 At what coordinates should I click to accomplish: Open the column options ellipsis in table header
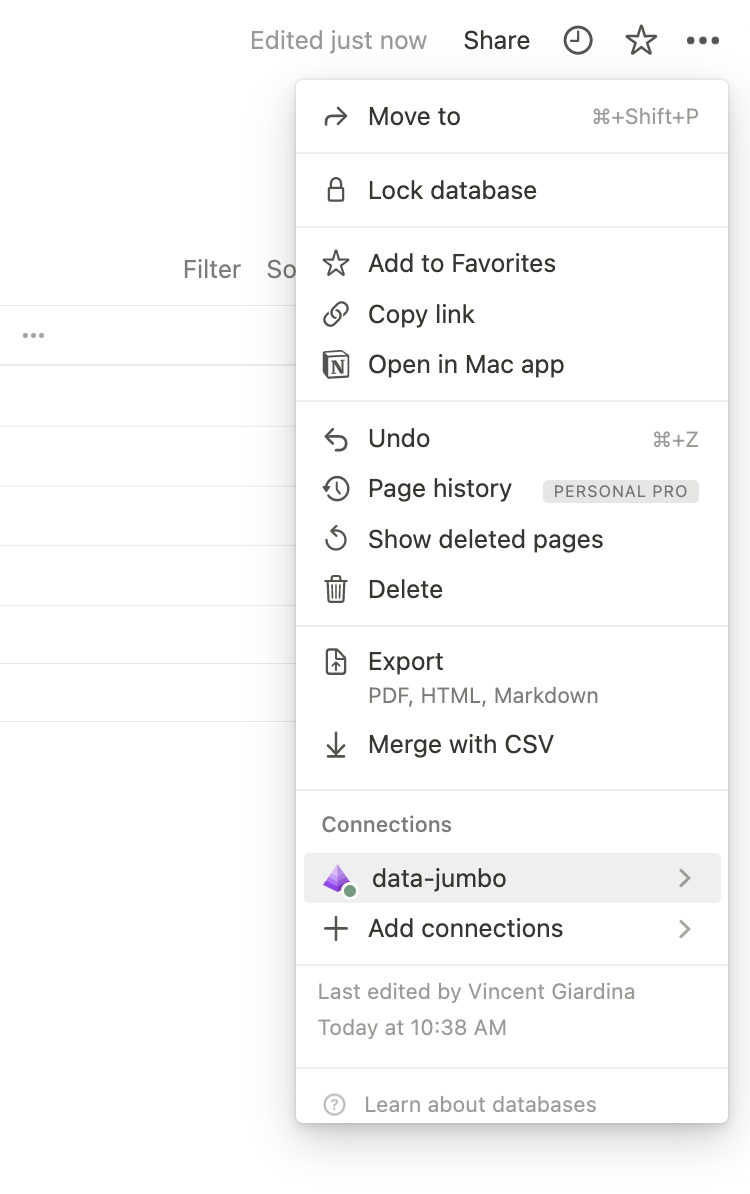(33, 336)
